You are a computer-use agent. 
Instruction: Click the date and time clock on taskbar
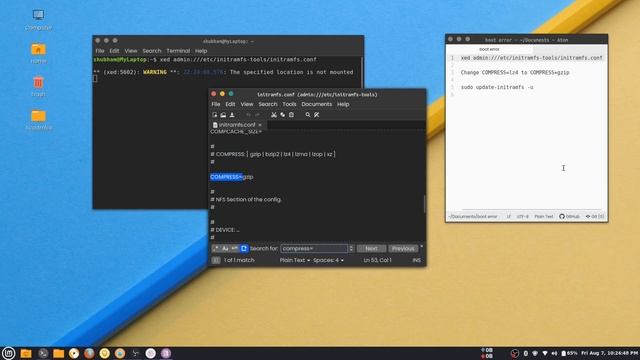(x=609, y=353)
